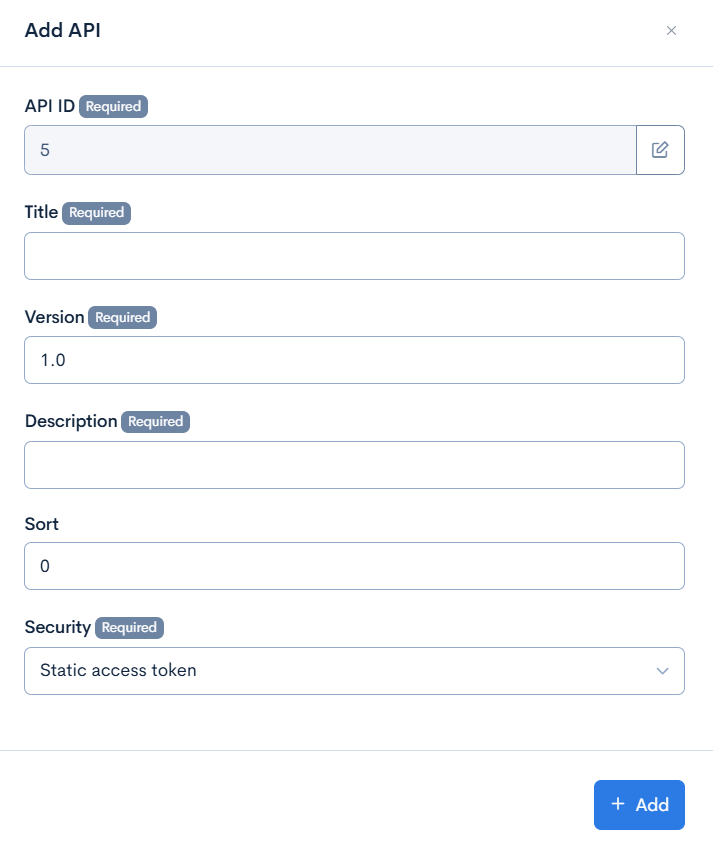Click the API ID field showing 5
The height and width of the screenshot is (854, 713).
330,149
